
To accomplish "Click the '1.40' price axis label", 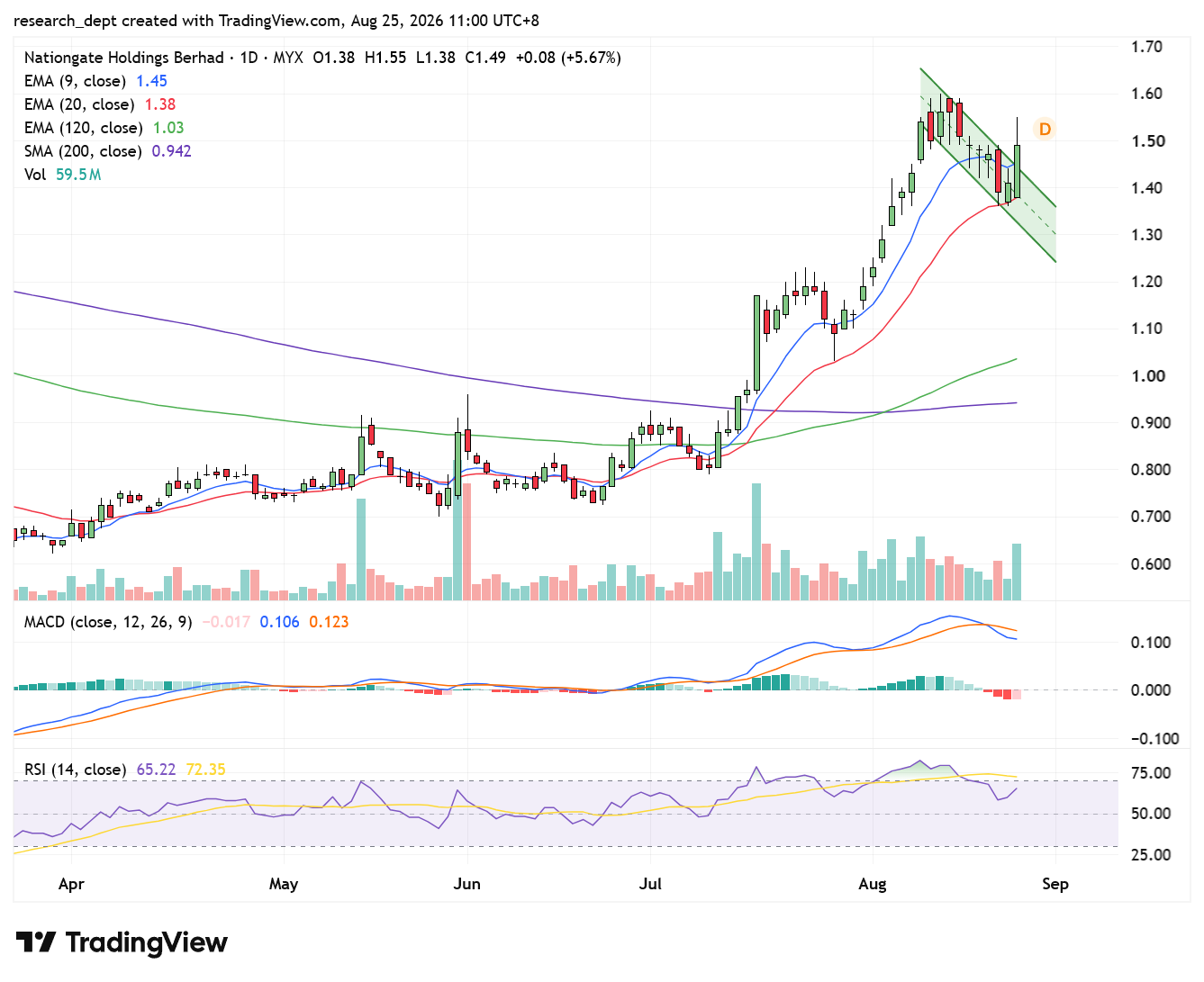I will tap(1146, 188).
